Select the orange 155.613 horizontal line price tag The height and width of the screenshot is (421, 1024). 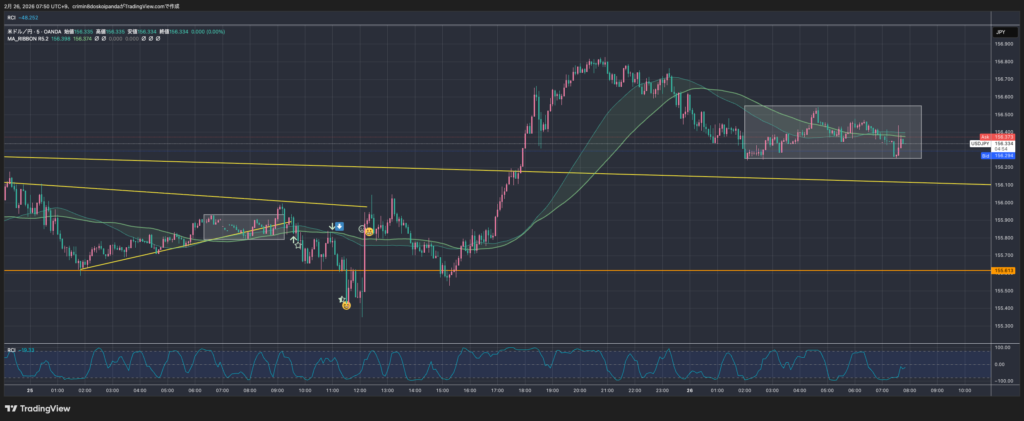tap(1004, 270)
